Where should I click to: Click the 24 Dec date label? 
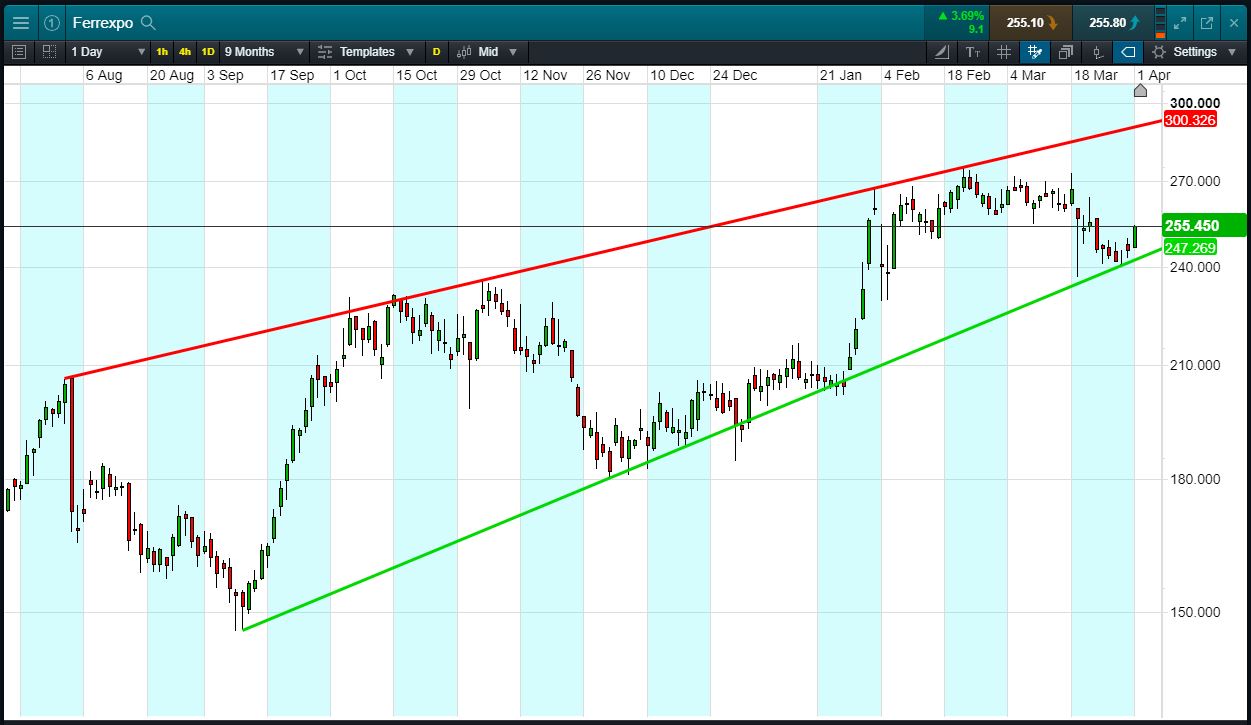(735, 75)
